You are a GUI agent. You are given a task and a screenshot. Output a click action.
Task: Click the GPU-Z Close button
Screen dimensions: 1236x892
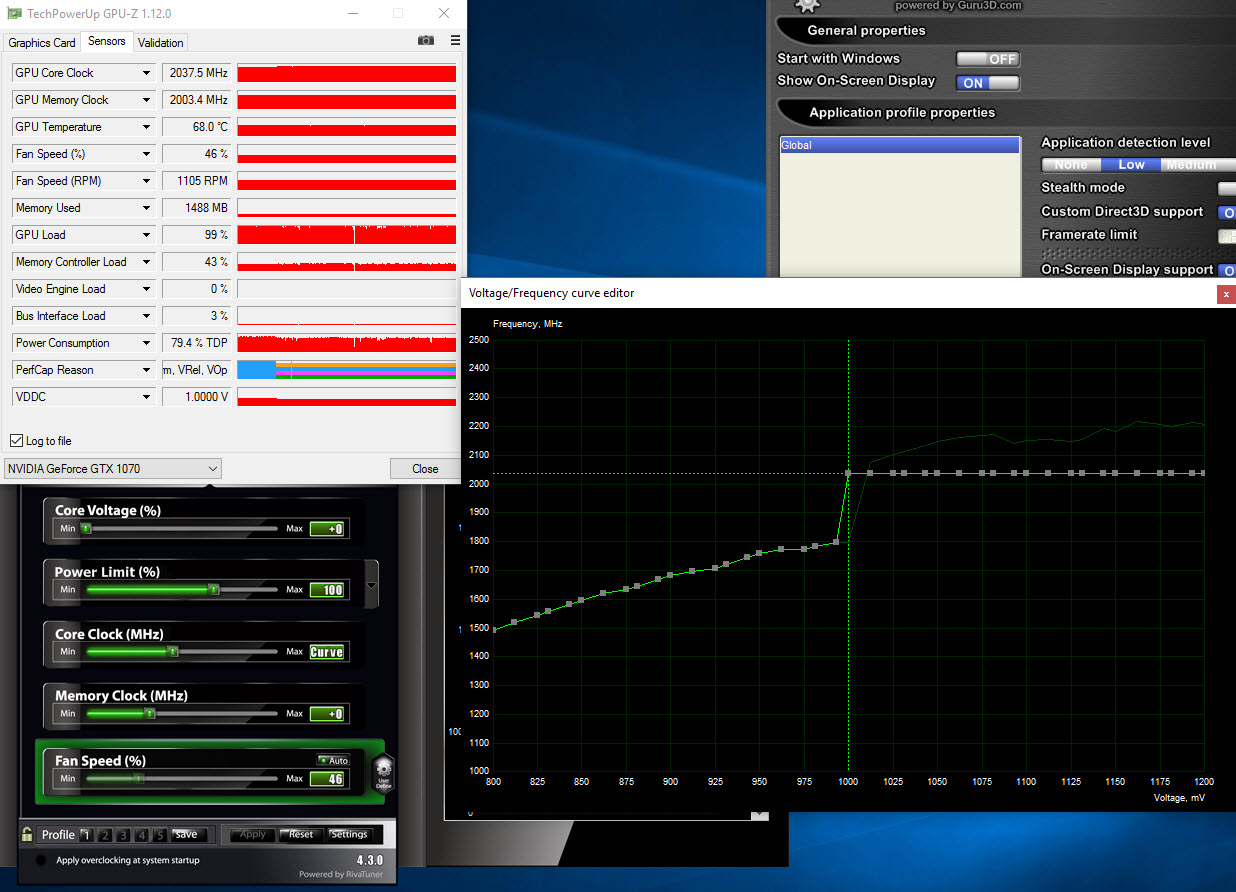click(425, 468)
